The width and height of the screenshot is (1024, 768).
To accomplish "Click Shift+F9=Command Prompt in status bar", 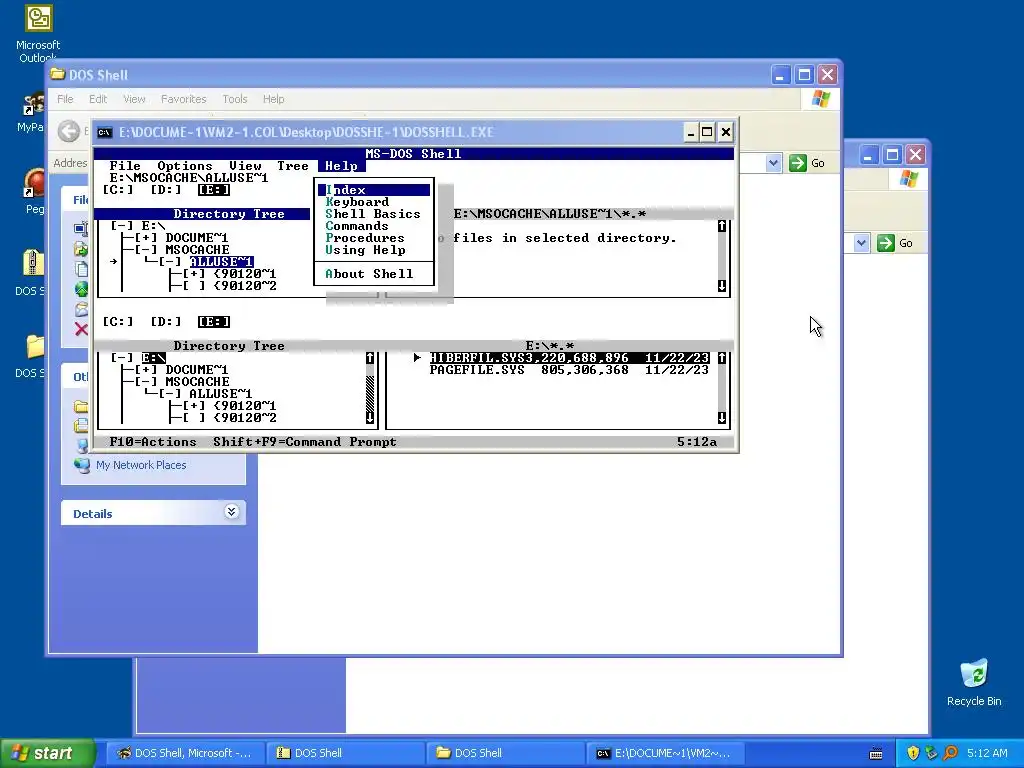I will coord(305,442).
